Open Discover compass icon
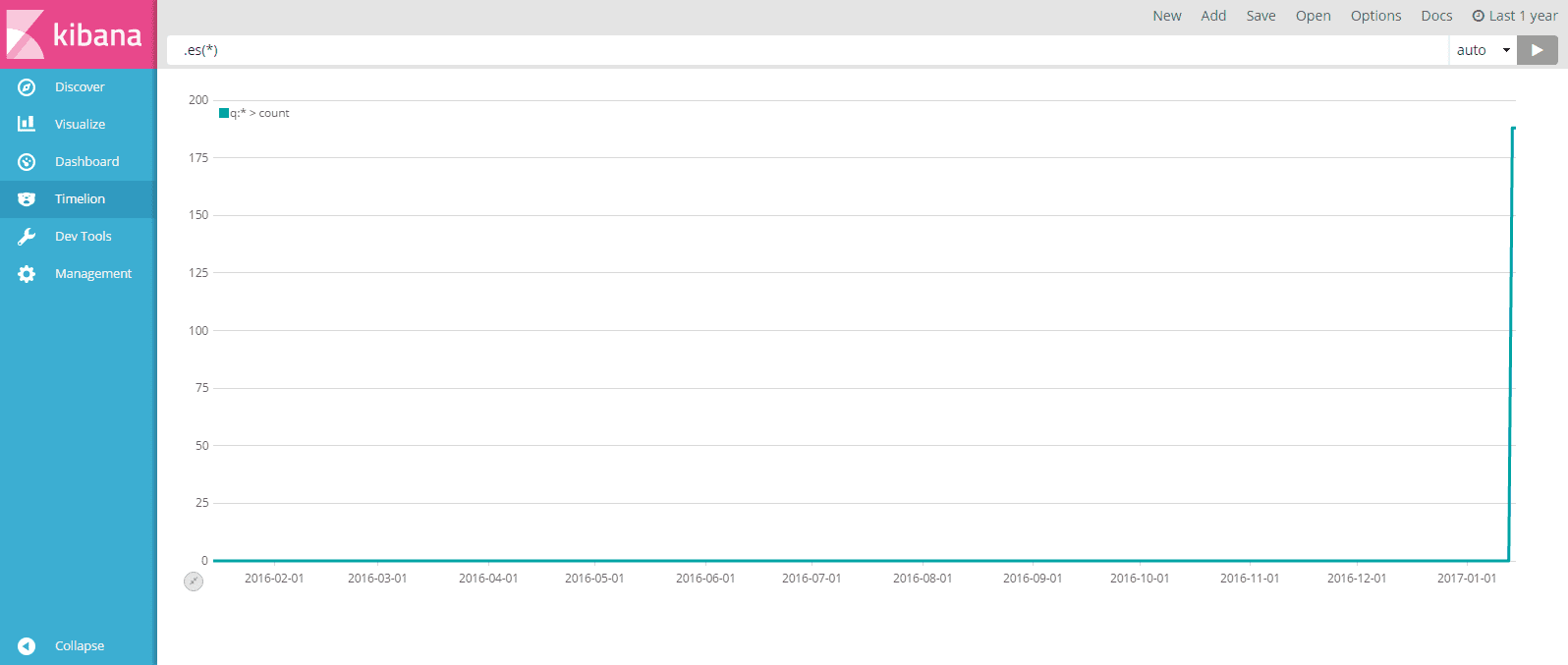This screenshot has height=665, width=1568. (x=27, y=87)
